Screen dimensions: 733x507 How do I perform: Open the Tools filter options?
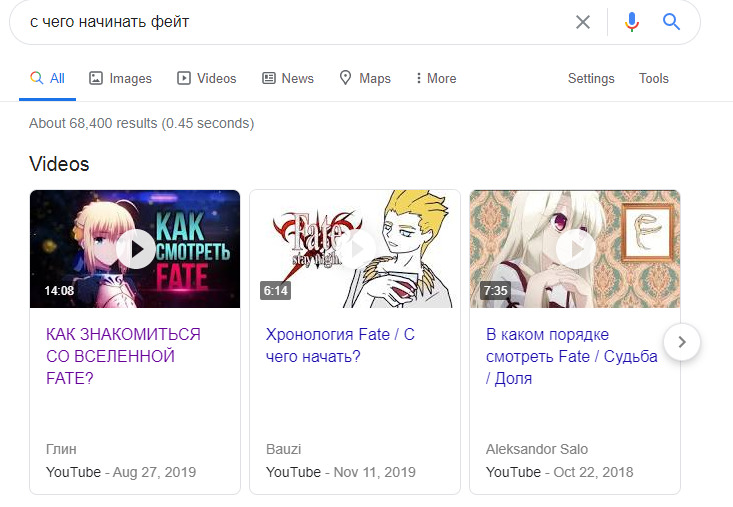coord(654,78)
